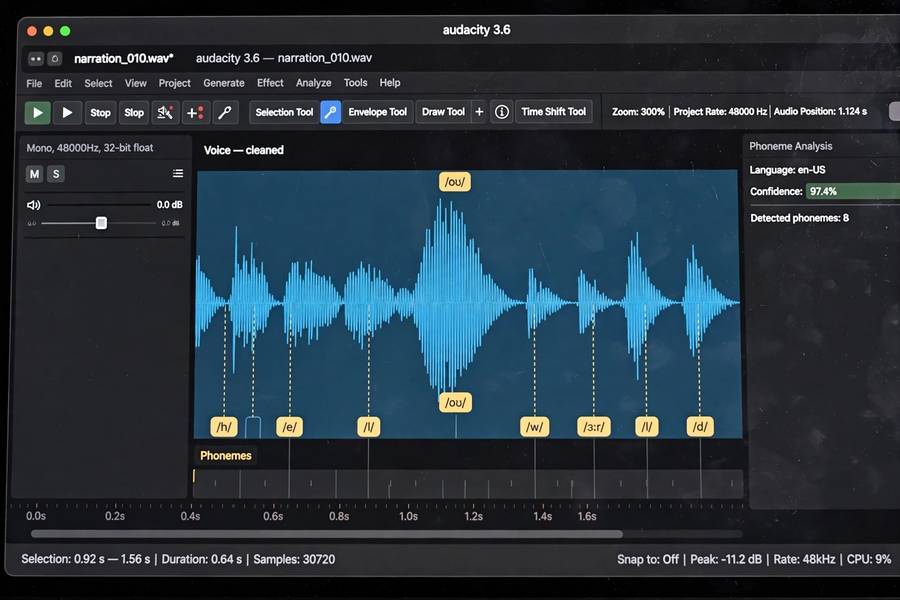Click the gray magnifier icon before Selection Tool

coord(224,113)
